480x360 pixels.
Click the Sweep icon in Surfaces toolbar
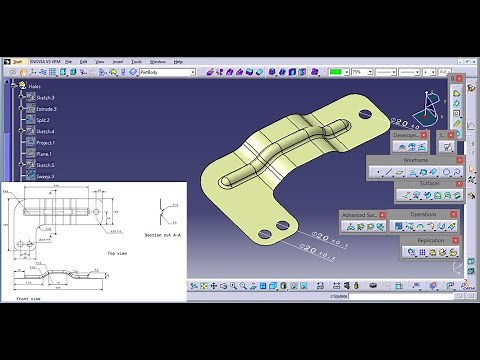[x=428, y=195]
